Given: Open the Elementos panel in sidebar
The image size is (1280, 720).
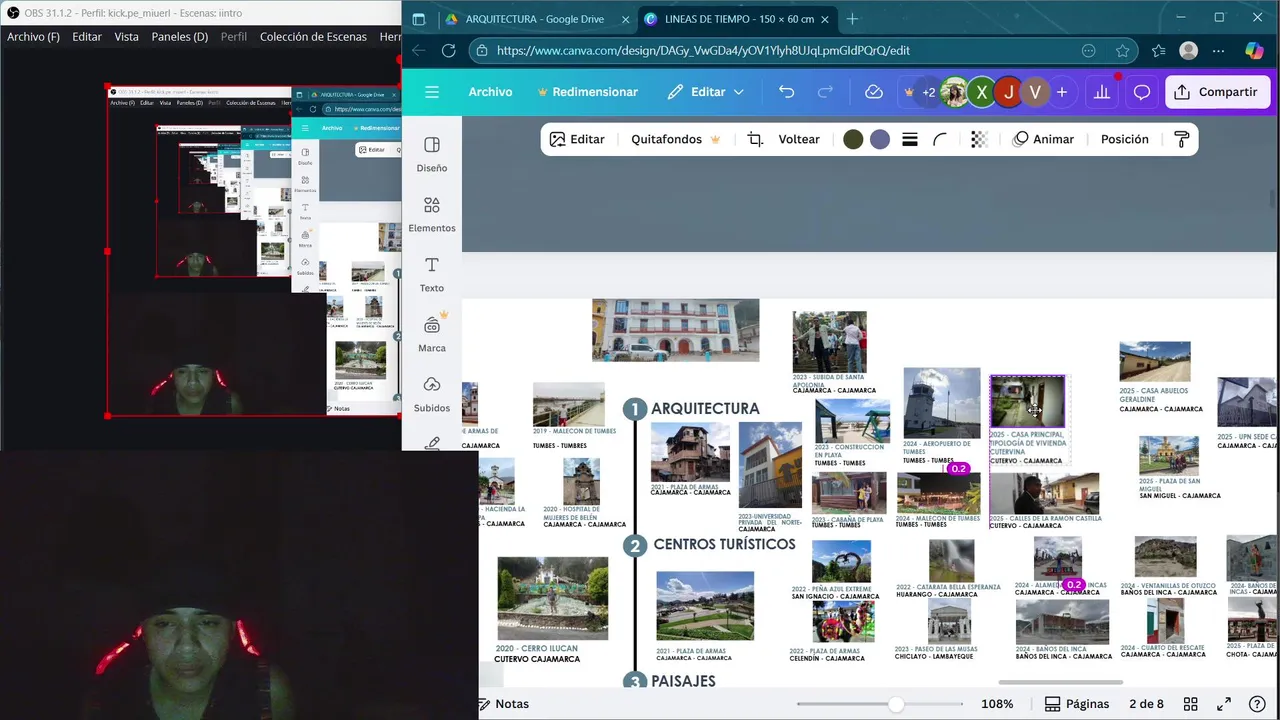Looking at the screenshot, I should [x=432, y=215].
